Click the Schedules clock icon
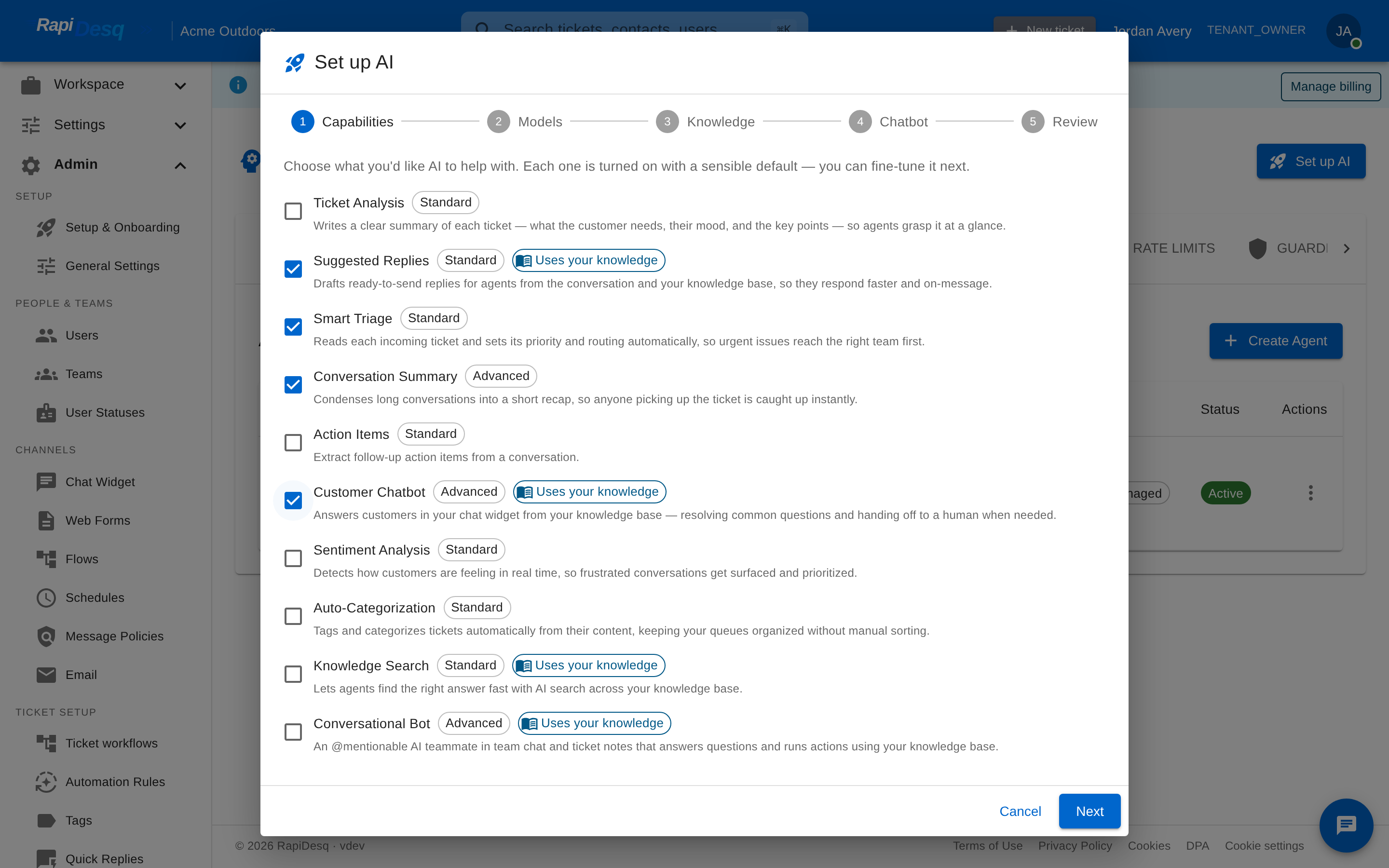Viewport: 1389px width, 868px height. tap(46, 597)
